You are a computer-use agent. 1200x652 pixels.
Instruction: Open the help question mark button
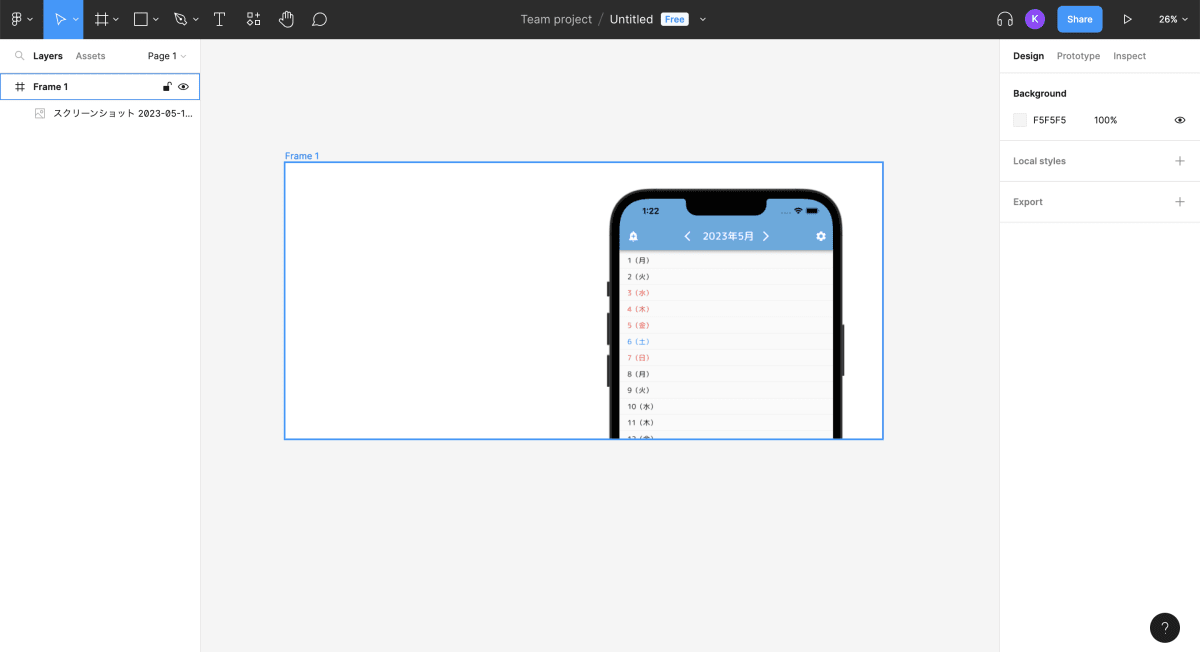click(x=1165, y=627)
